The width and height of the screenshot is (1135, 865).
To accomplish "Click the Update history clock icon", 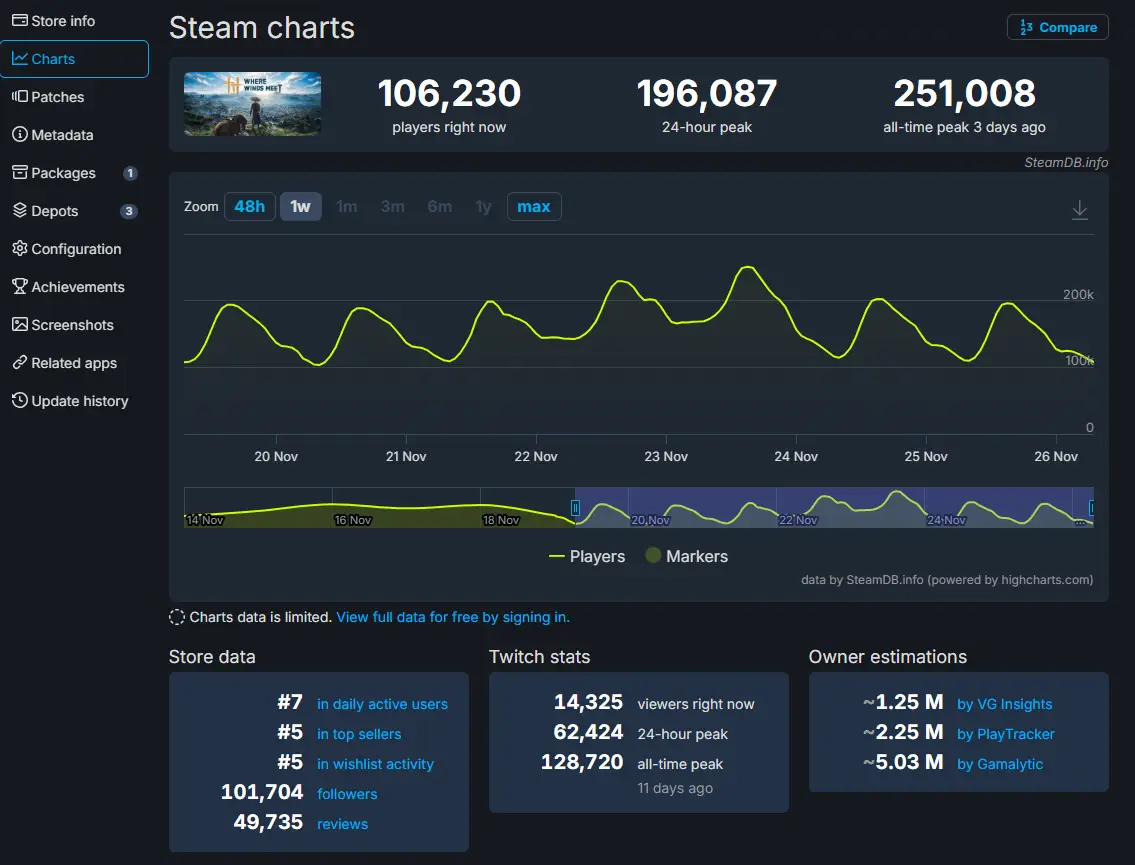I will [19, 401].
